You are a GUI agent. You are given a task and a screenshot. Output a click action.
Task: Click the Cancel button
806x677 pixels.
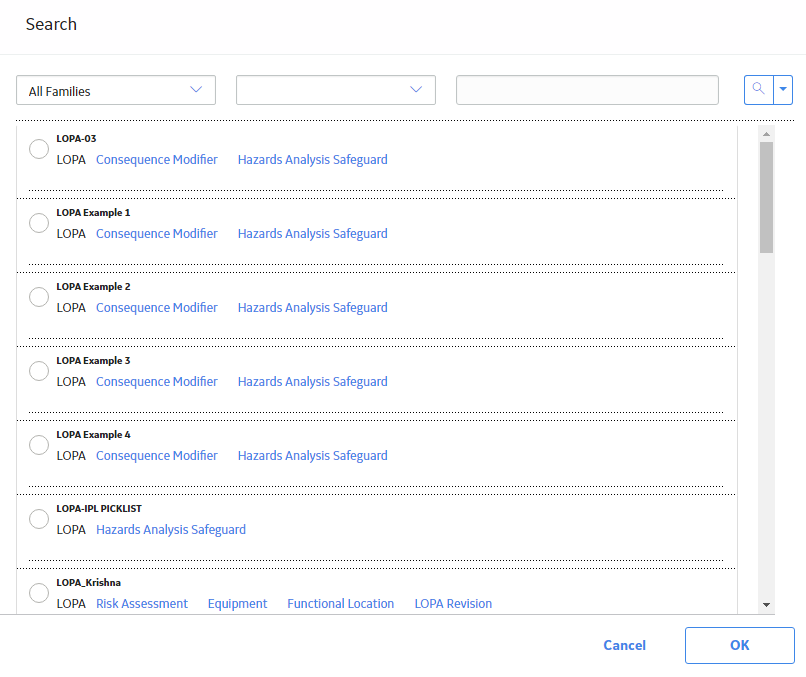625,645
